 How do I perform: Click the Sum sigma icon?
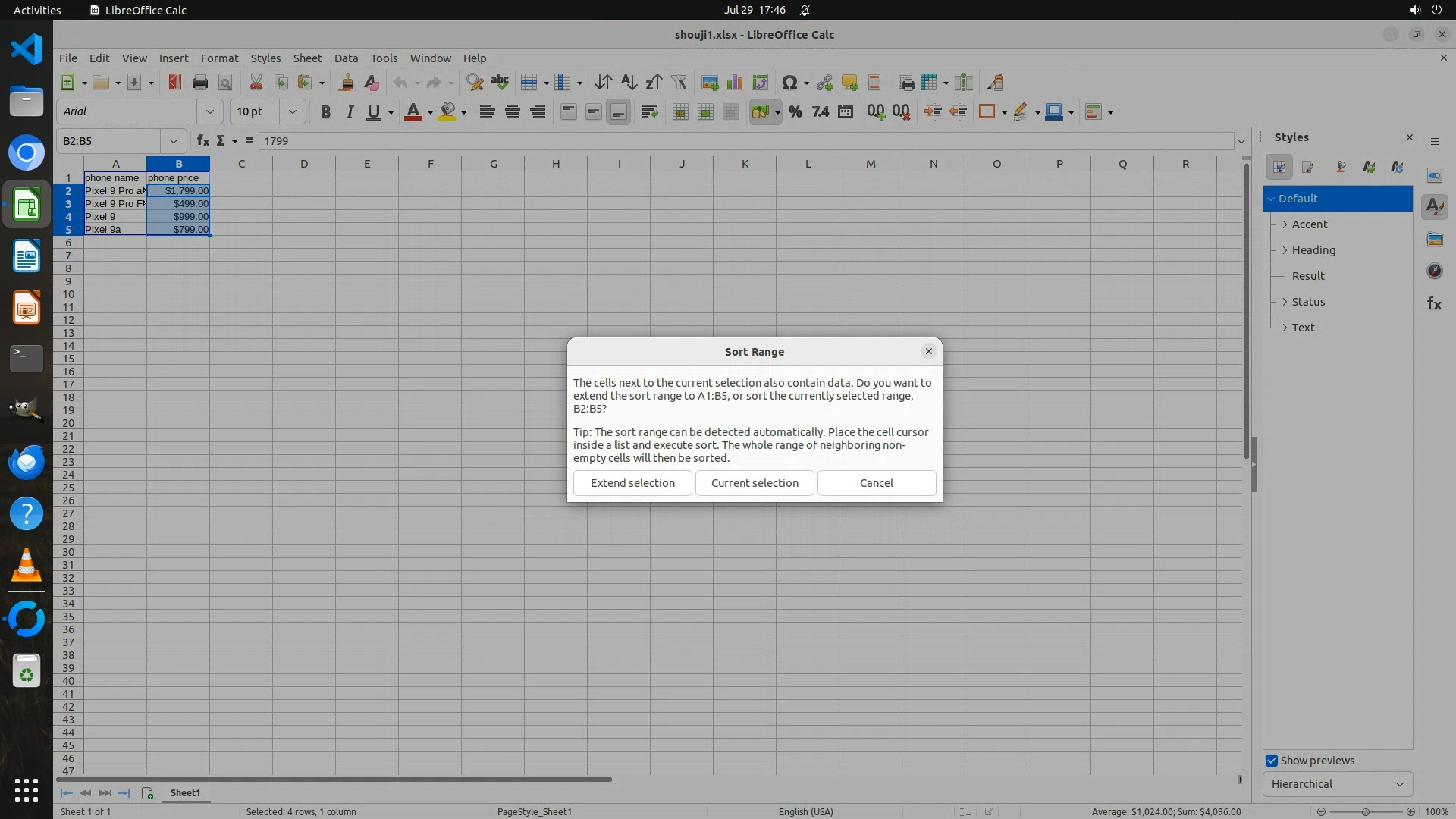pos(221,140)
